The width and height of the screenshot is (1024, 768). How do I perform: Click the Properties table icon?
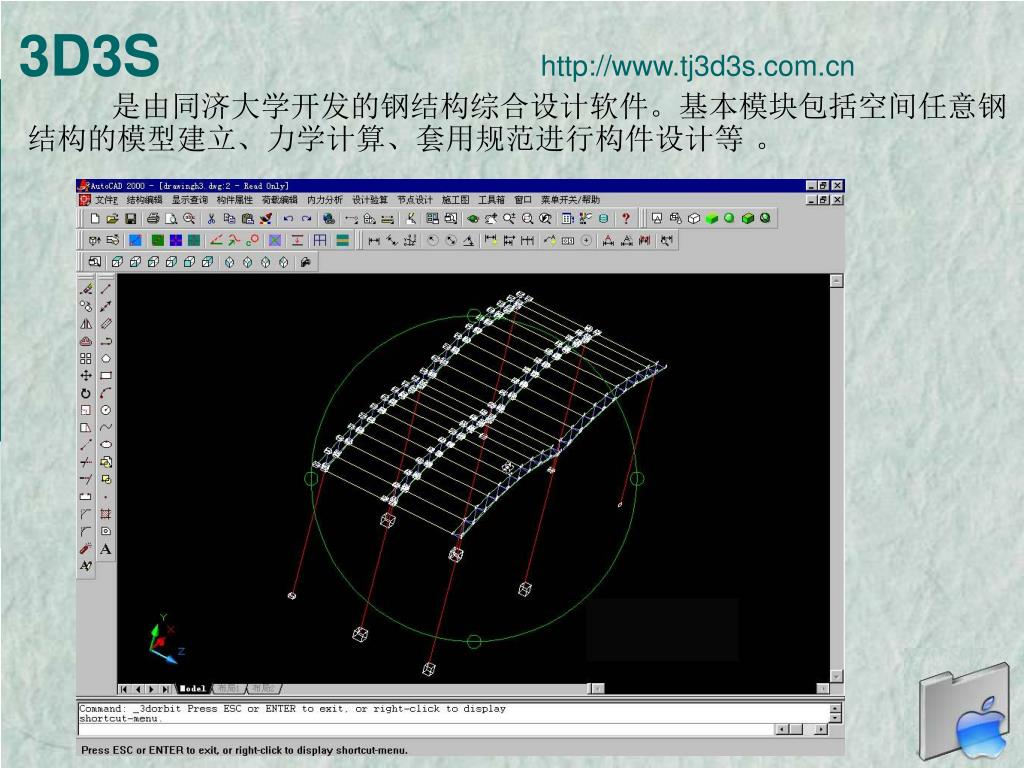pos(568,219)
